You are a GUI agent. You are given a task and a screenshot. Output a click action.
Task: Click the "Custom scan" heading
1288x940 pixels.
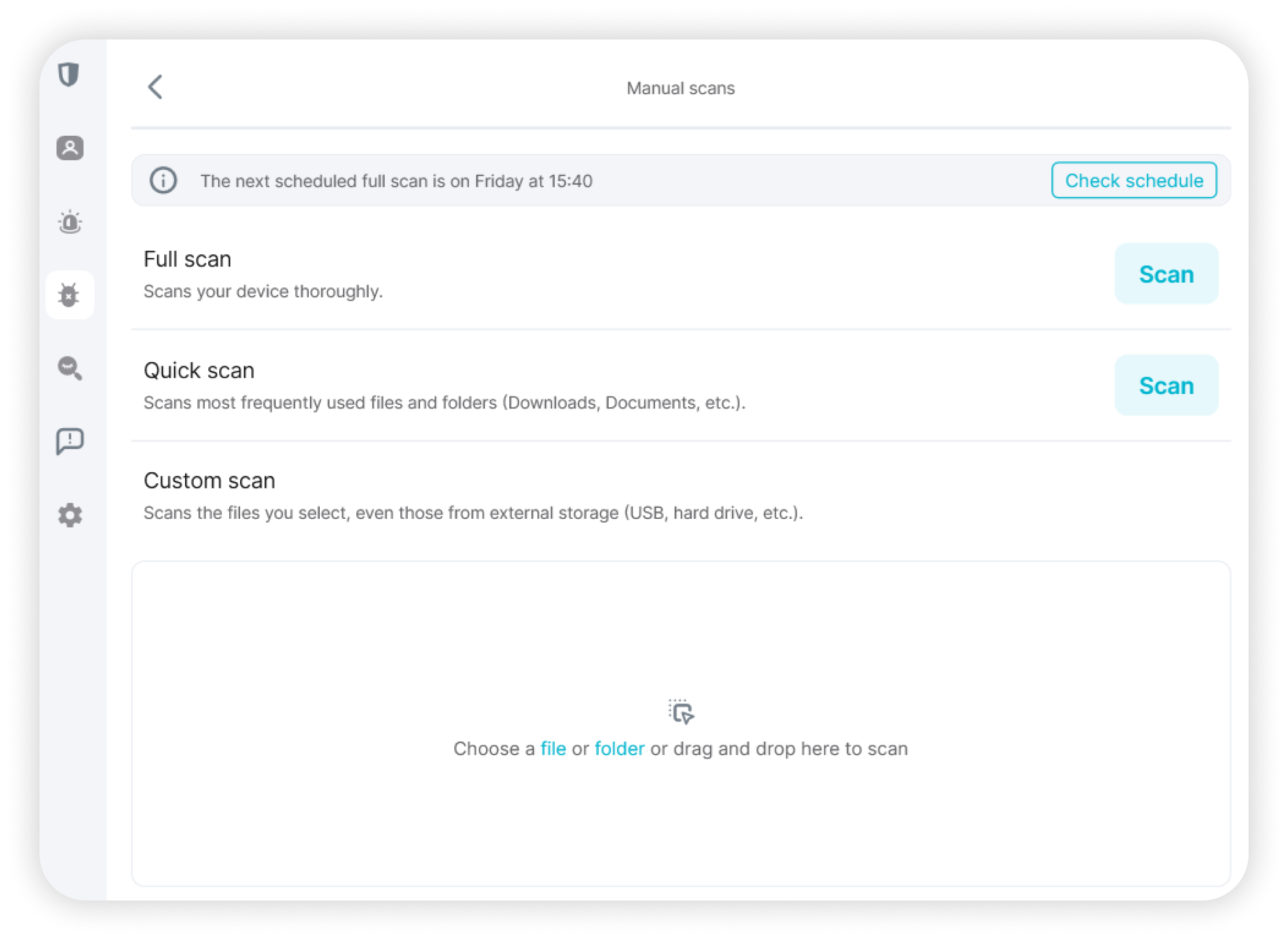coord(209,481)
